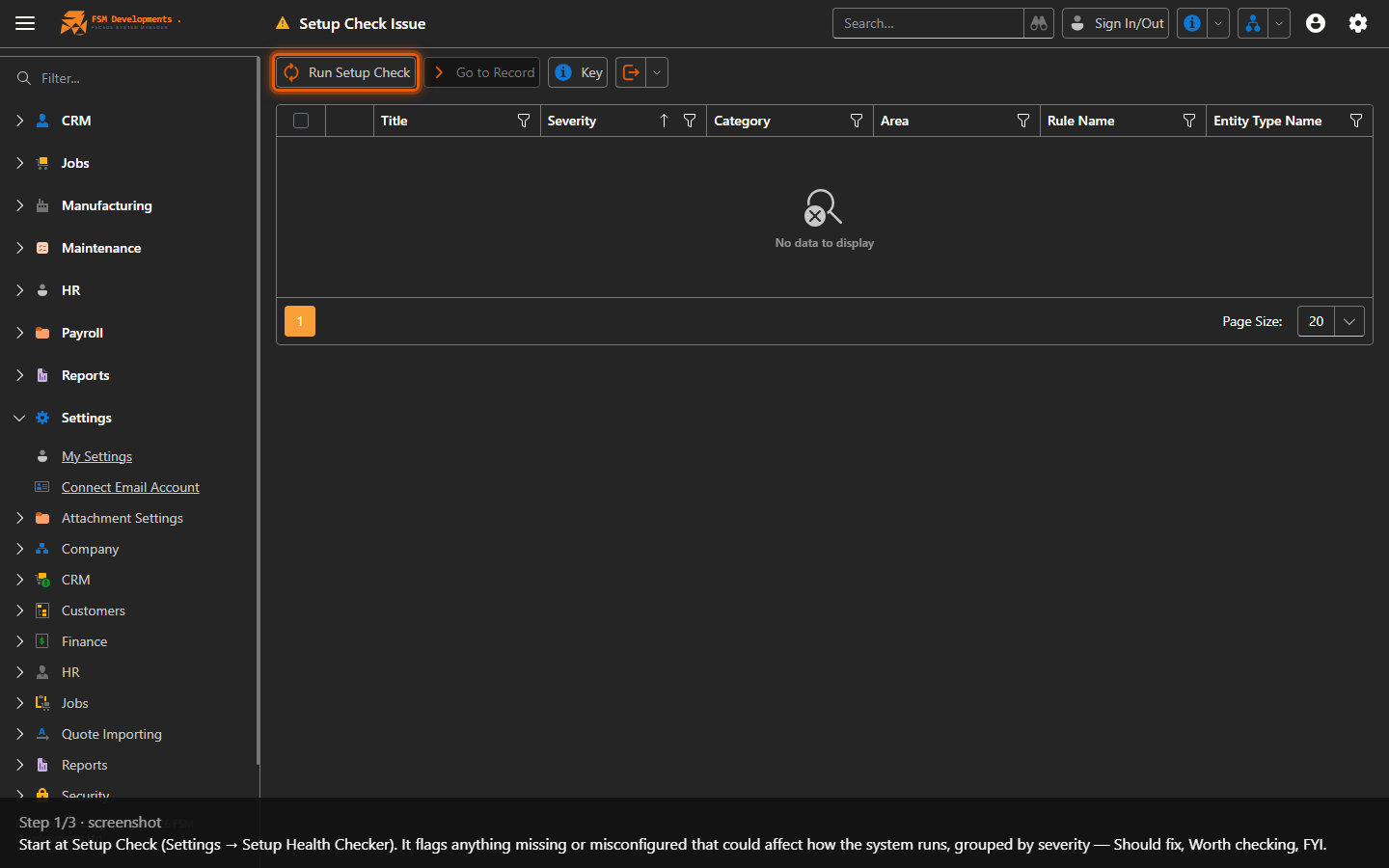Click the Finance settings icon
The height and width of the screenshot is (868, 1389).
pos(42,641)
